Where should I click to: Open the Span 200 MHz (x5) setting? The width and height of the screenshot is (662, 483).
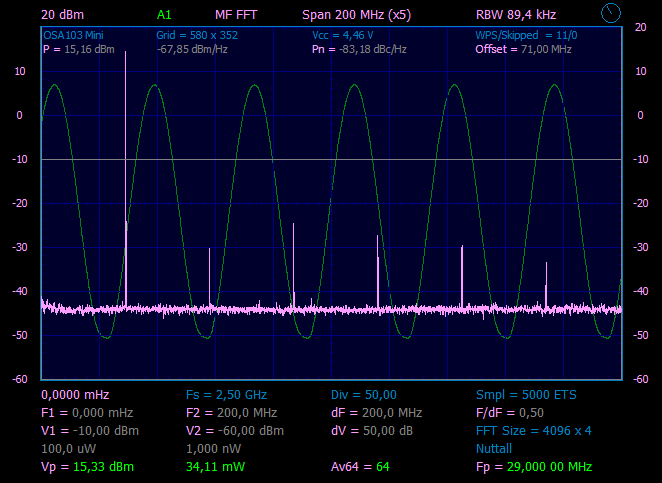click(x=355, y=15)
